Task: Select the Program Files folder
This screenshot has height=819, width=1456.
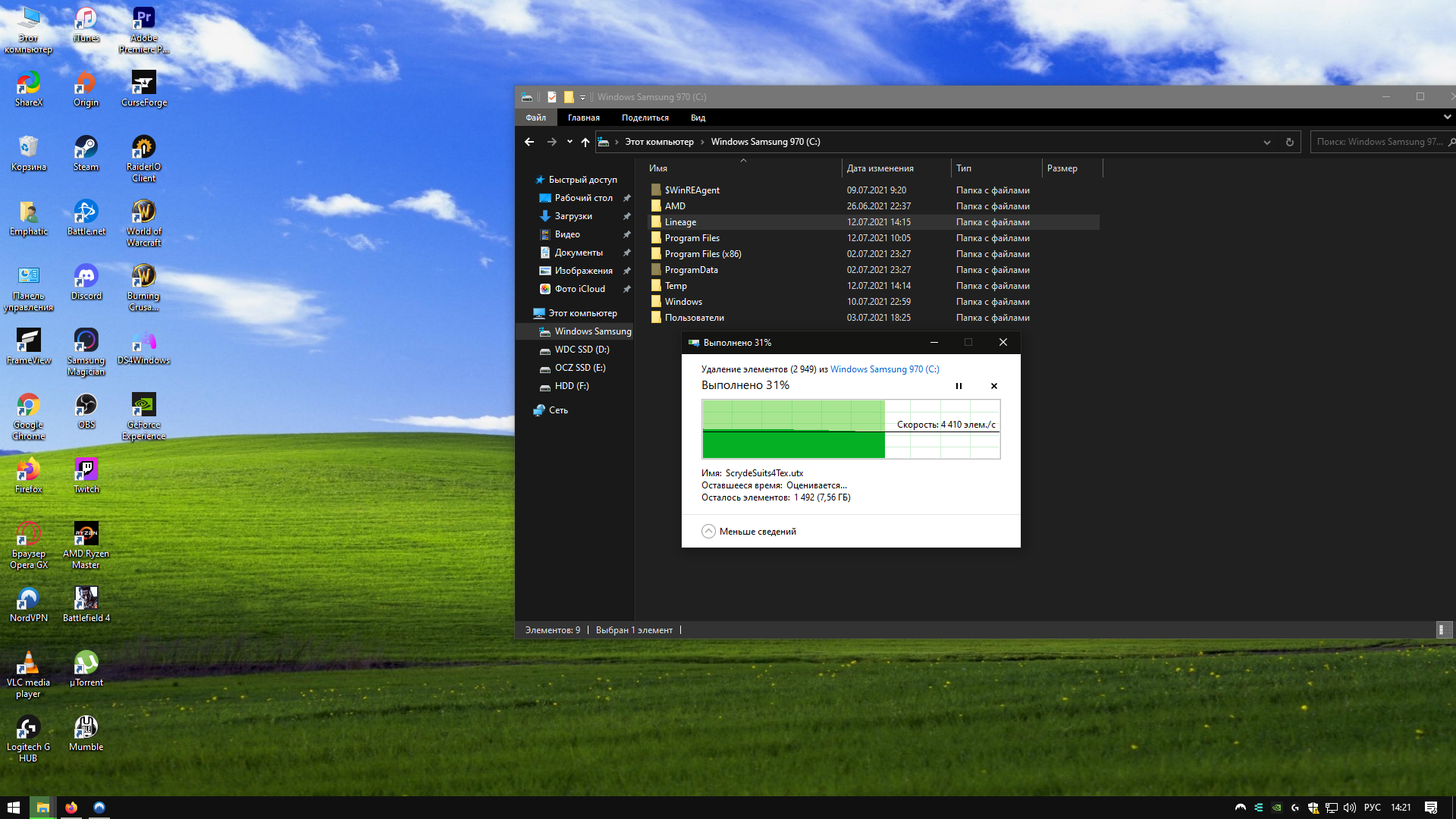Action: pos(692,238)
